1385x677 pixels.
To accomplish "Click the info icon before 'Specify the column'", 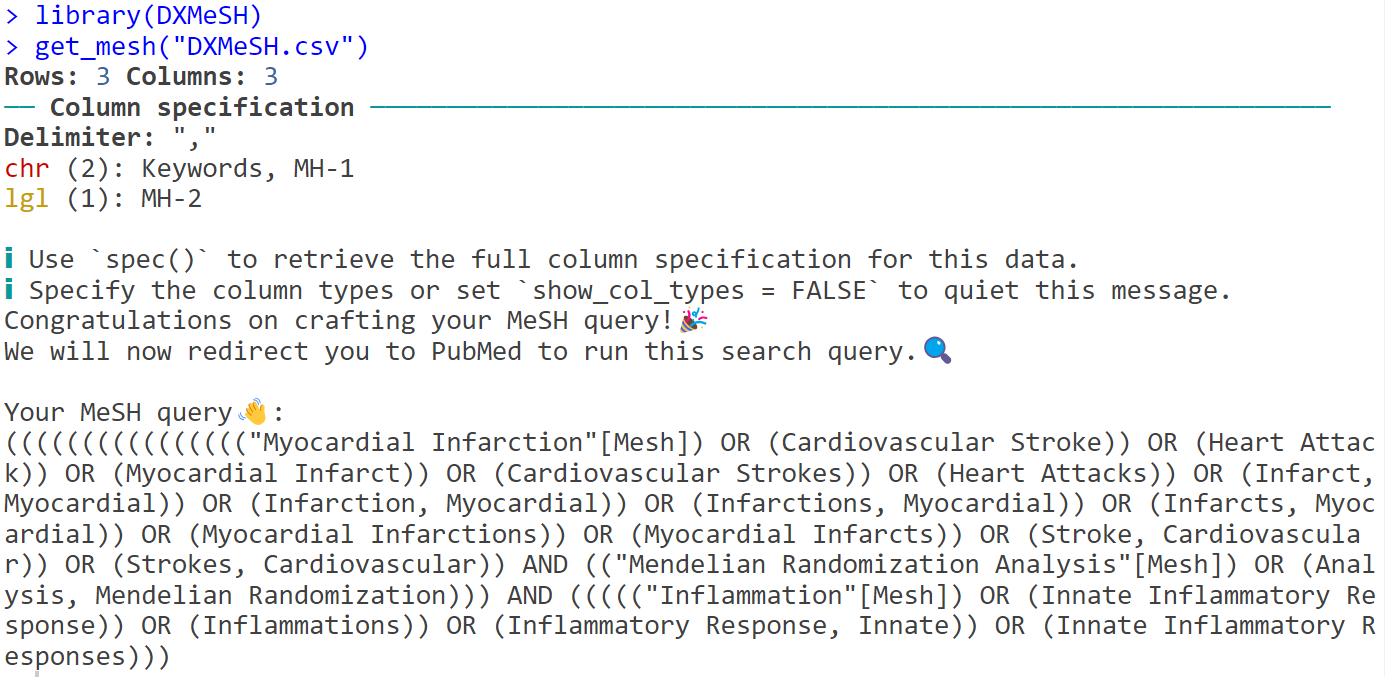I will click(x=10, y=291).
